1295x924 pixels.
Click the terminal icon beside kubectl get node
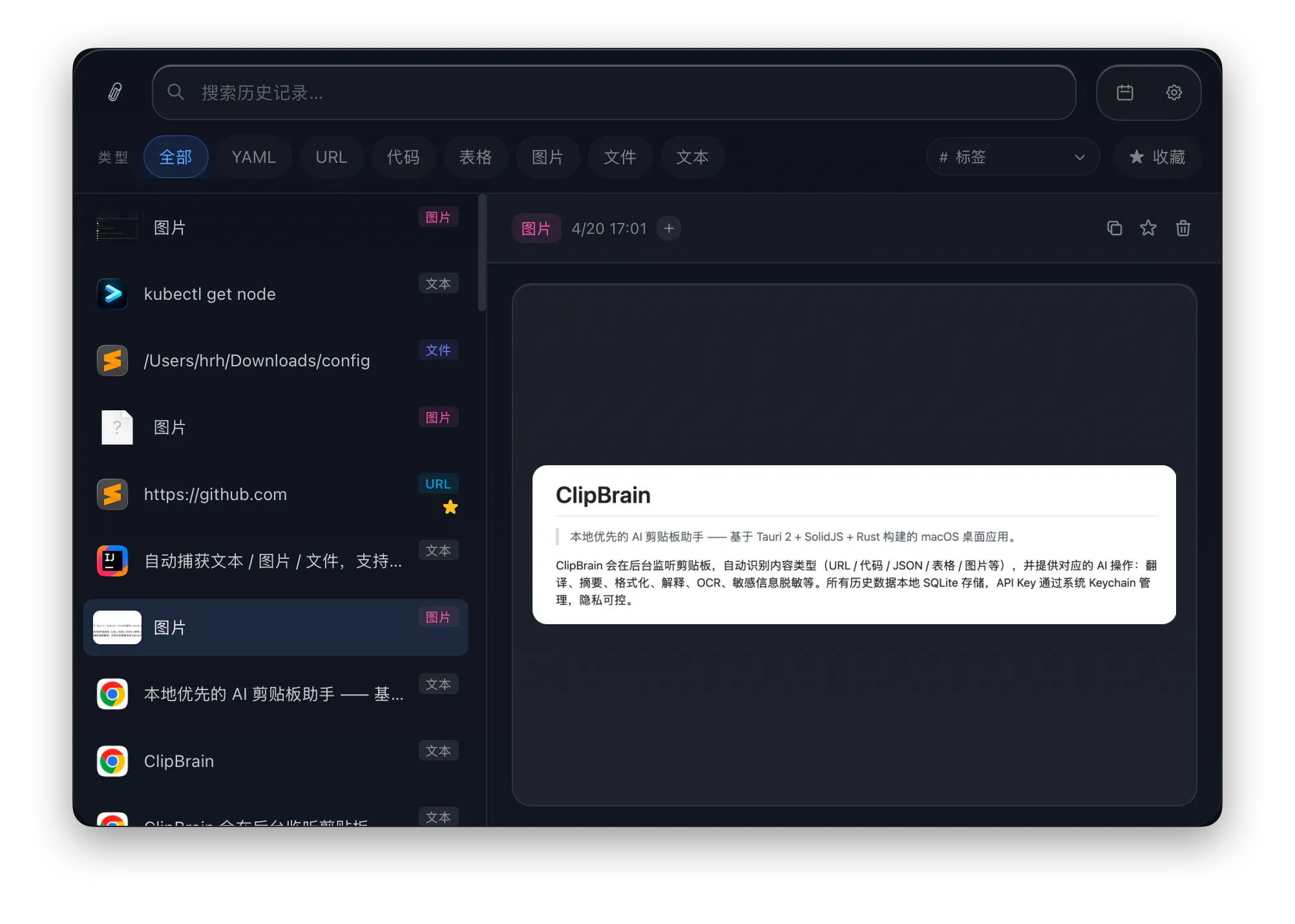pyautogui.click(x=112, y=294)
